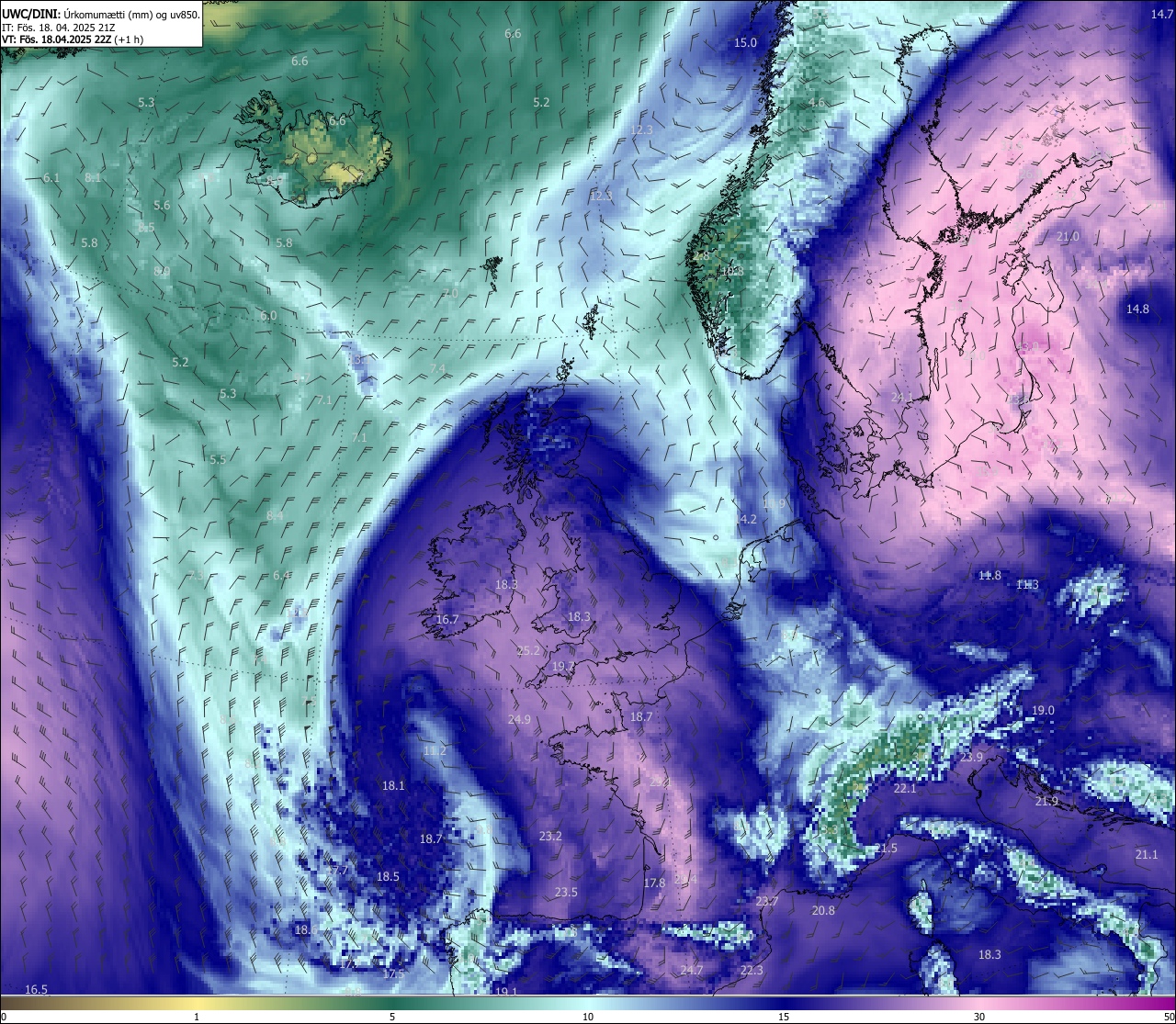This screenshot has width=1176, height=1024.
Task: Click the 21.9 value over the Adriatic
Action: (1046, 802)
